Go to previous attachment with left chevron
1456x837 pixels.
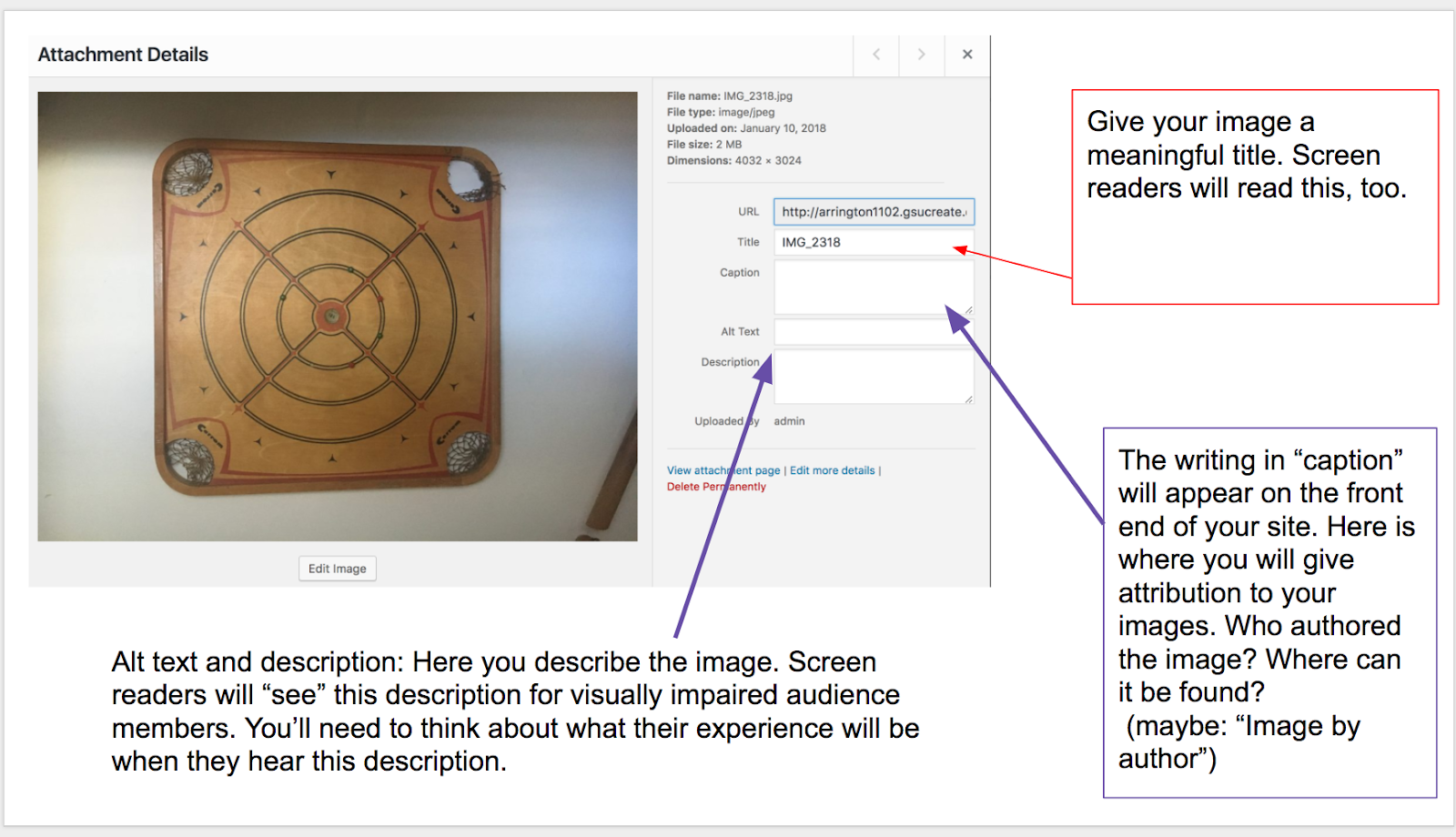(x=876, y=55)
